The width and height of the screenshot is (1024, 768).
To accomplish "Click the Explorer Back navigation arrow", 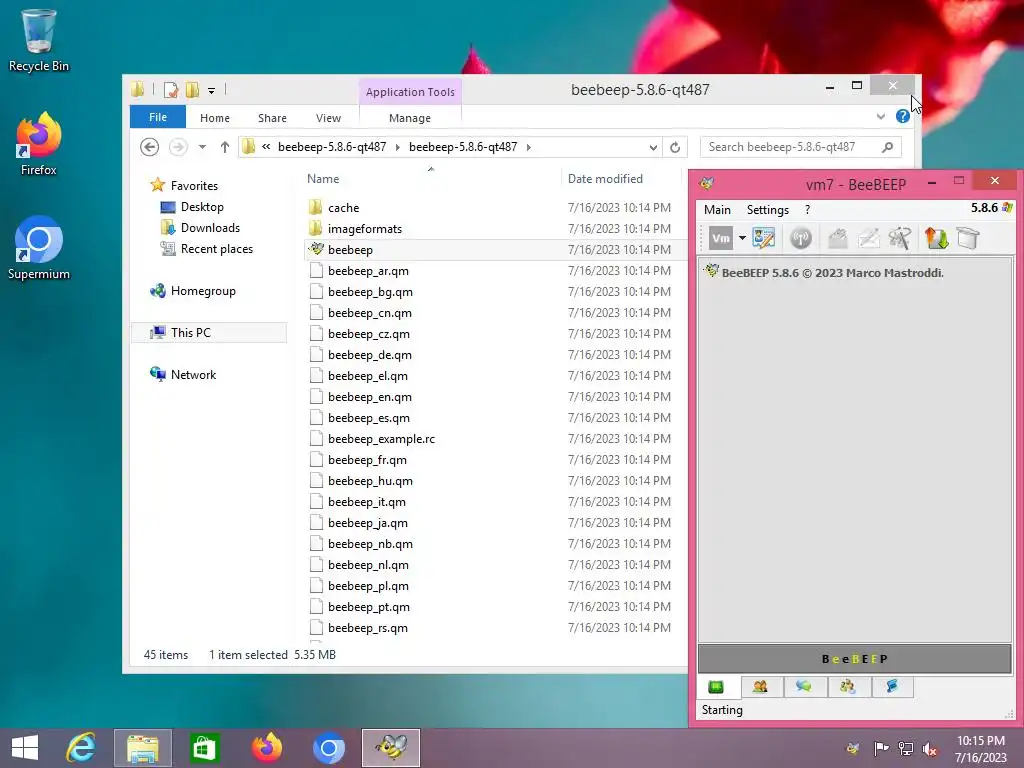I will (150, 147).
